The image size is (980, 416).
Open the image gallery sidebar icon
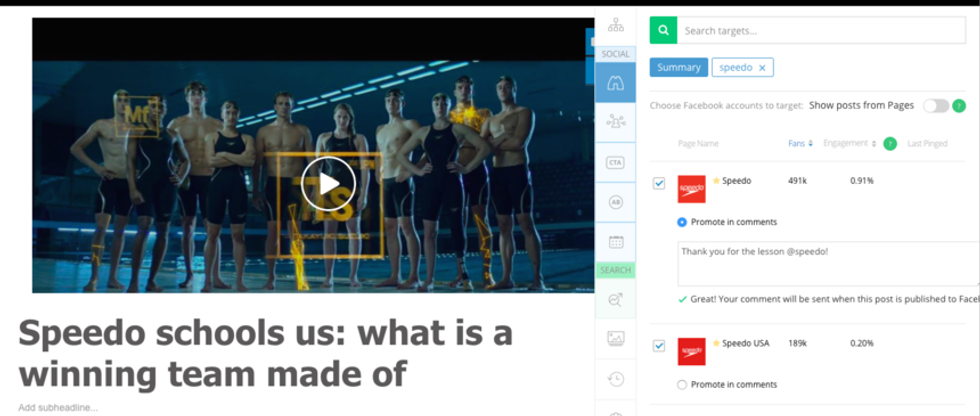click(x=616, y=339)
